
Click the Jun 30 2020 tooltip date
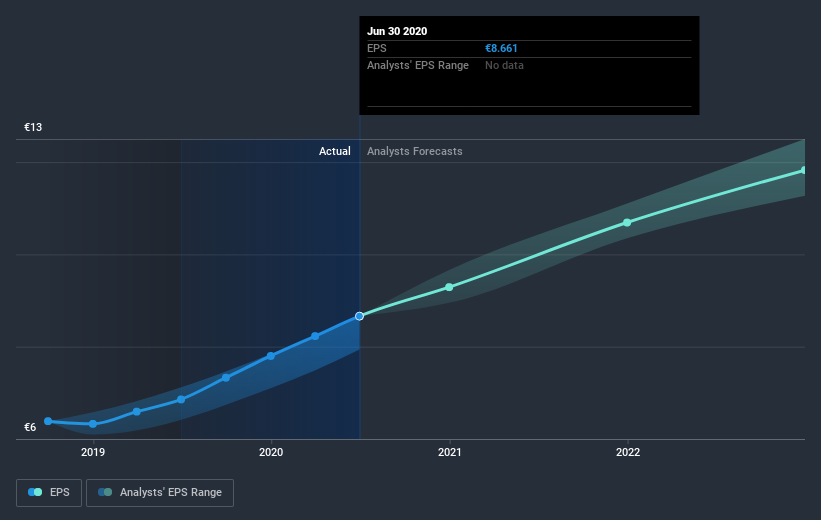[x=397, y=31]
